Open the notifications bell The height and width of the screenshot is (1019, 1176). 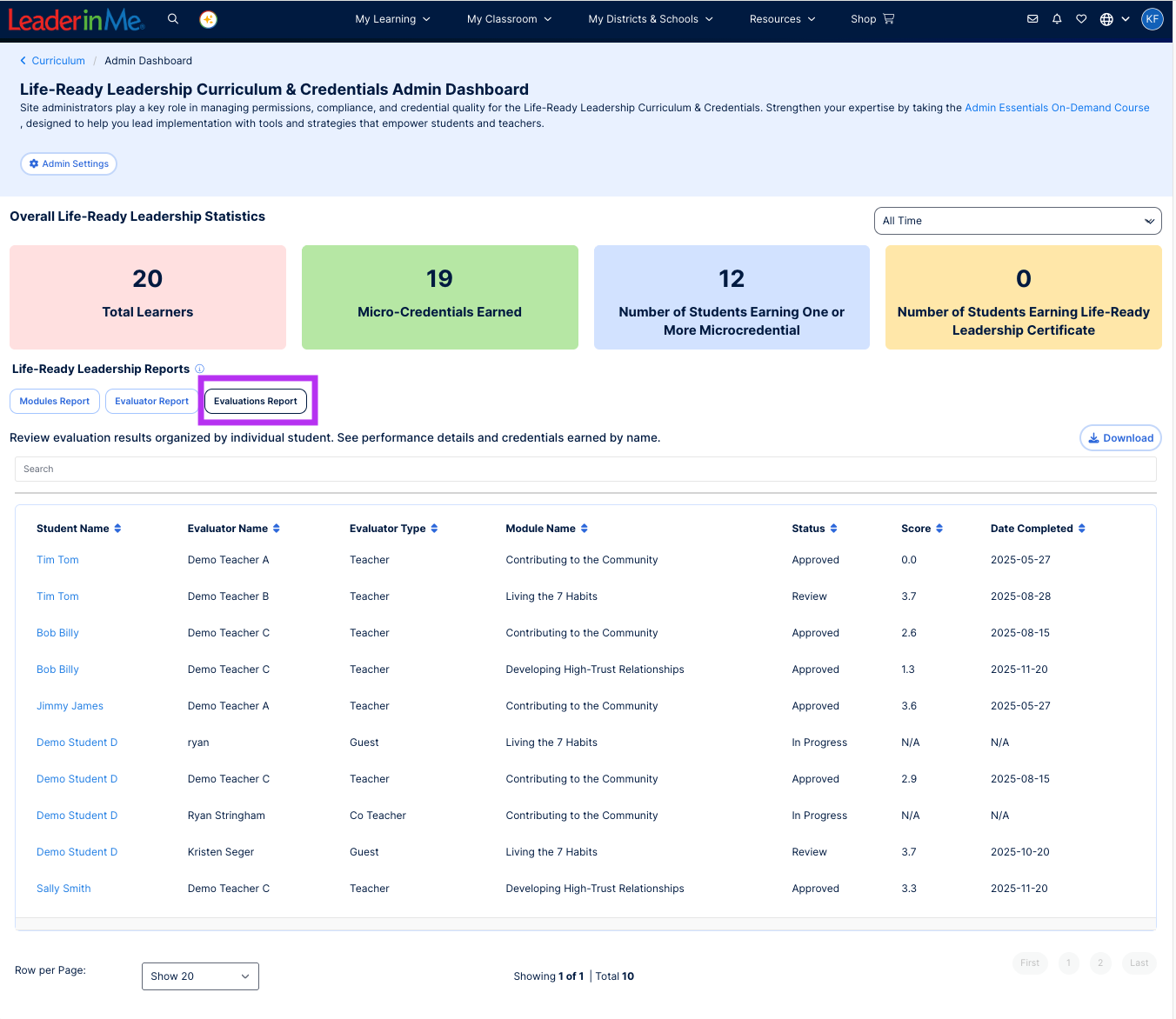1057,19
